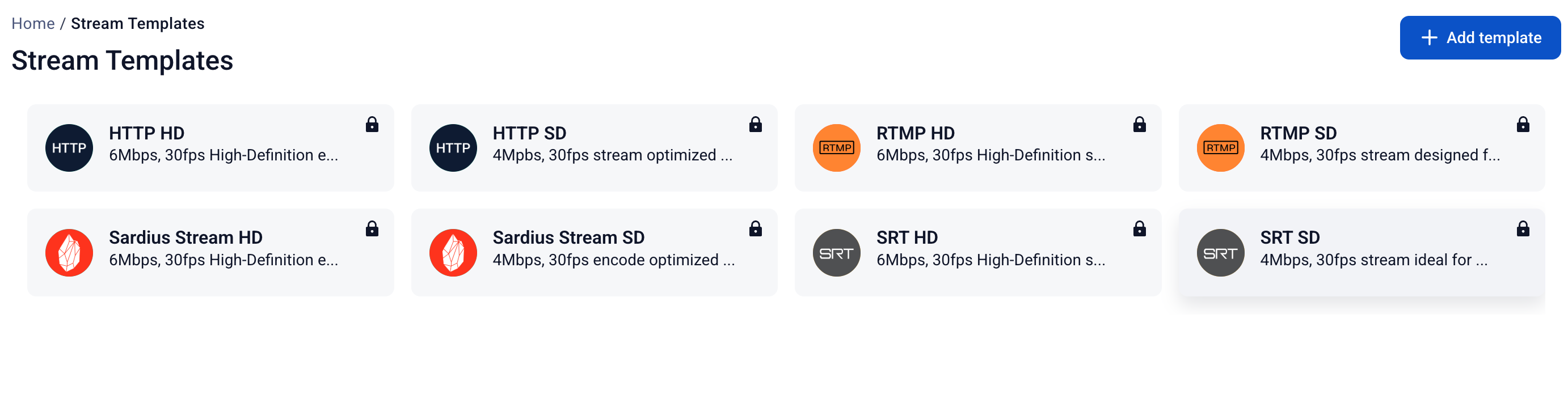Open the HTTP SD template description text
1568x399 pixels.
pos(612,155)
